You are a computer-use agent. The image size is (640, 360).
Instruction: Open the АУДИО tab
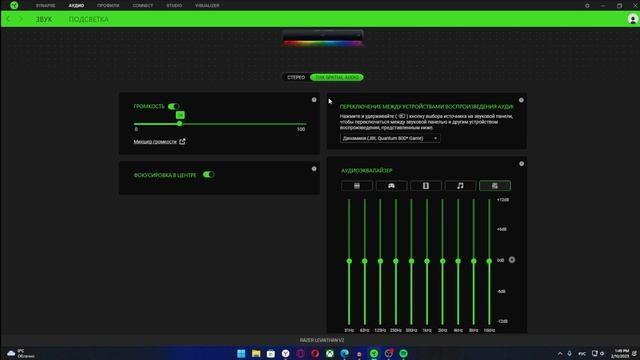(76, 6)
